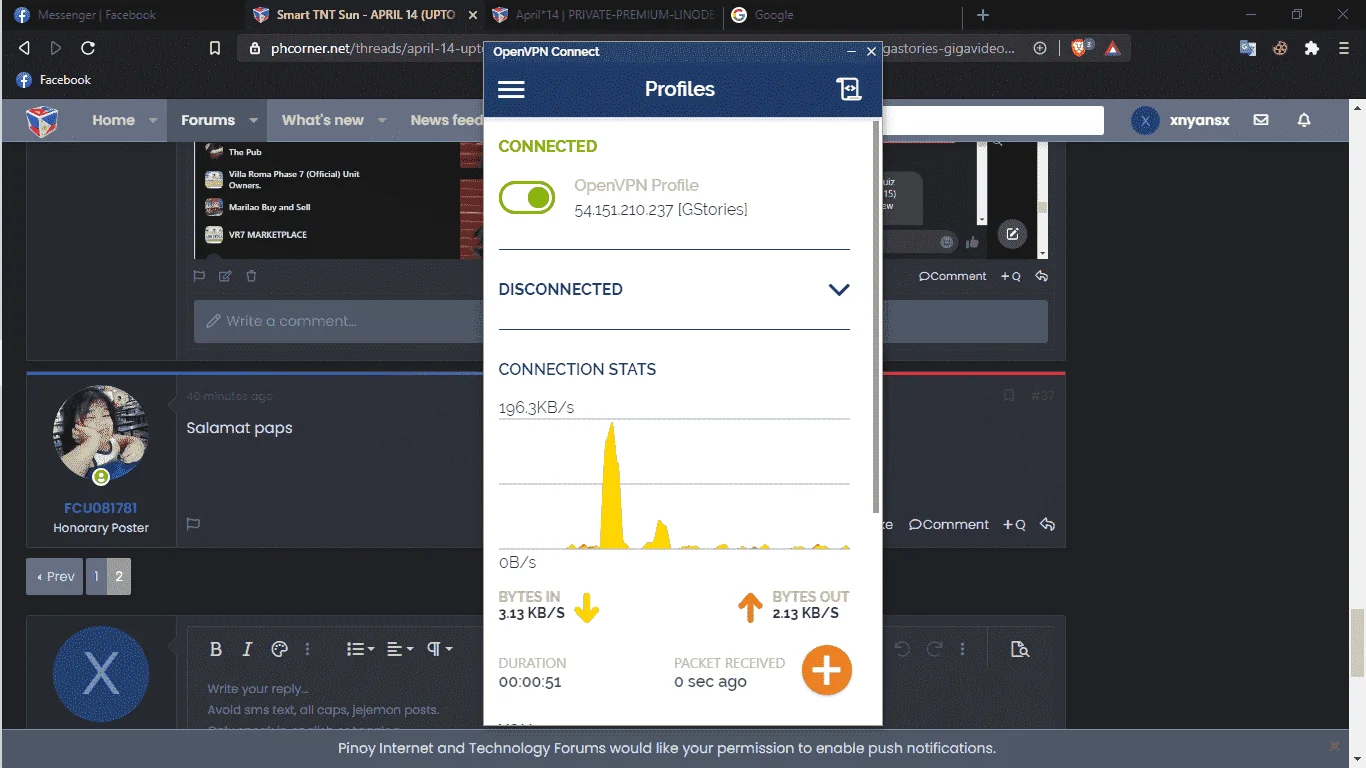Click the redo arrow in reply editor
Viewport: 1366px width, 768px height.
pyautogui.click(x=934, y=649)
